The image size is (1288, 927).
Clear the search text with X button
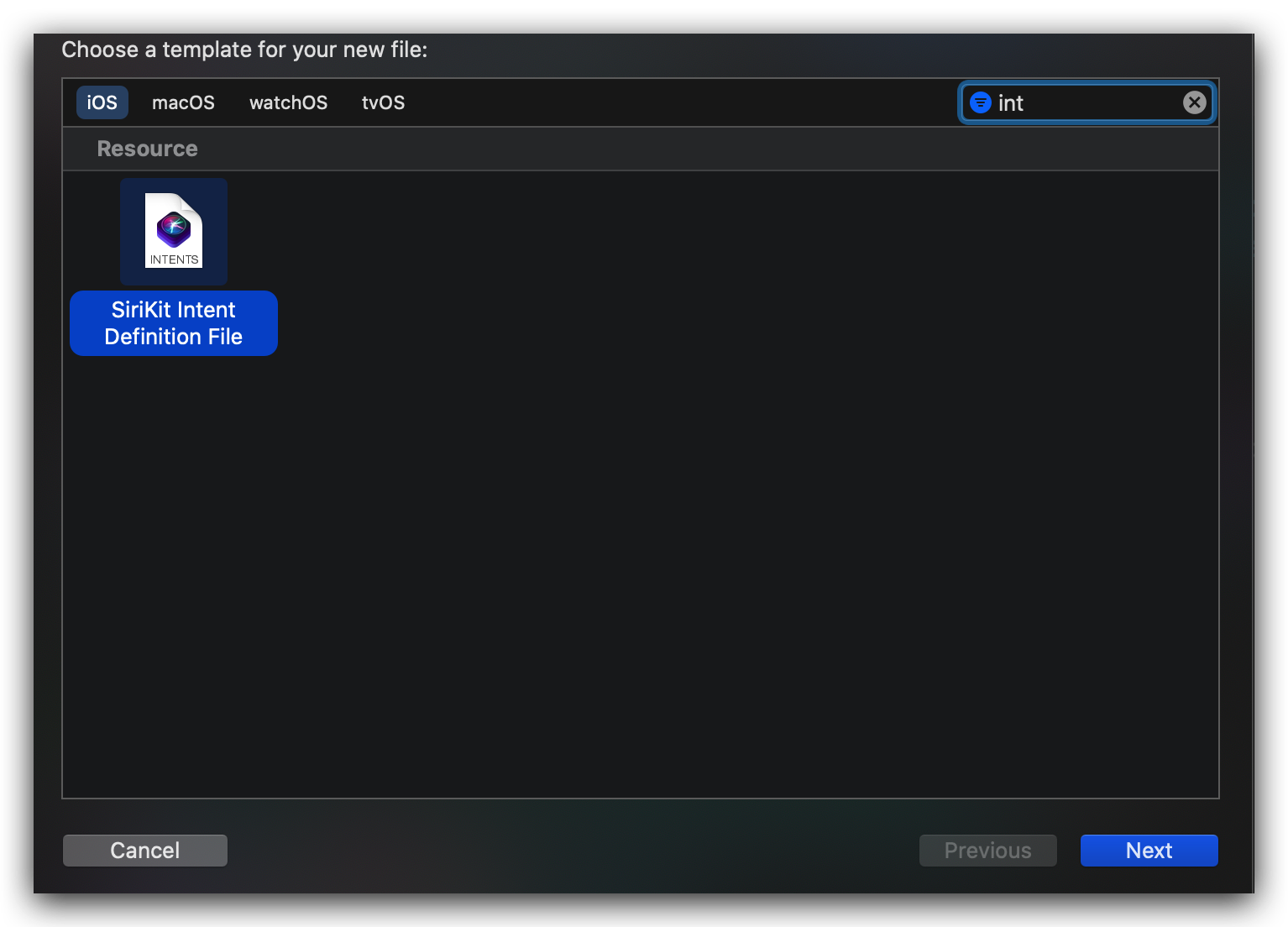1194,102
